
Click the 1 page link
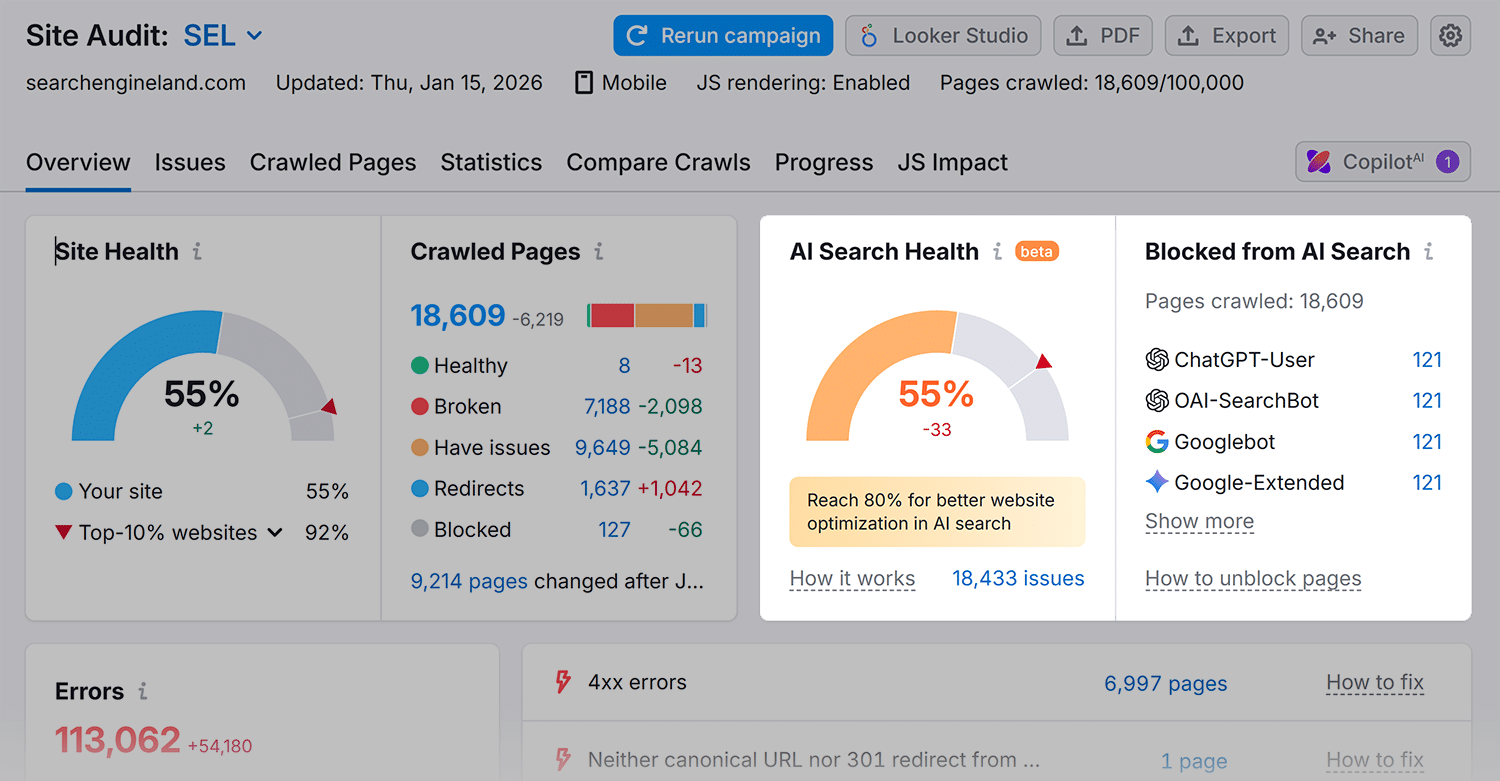(1194, 760)
